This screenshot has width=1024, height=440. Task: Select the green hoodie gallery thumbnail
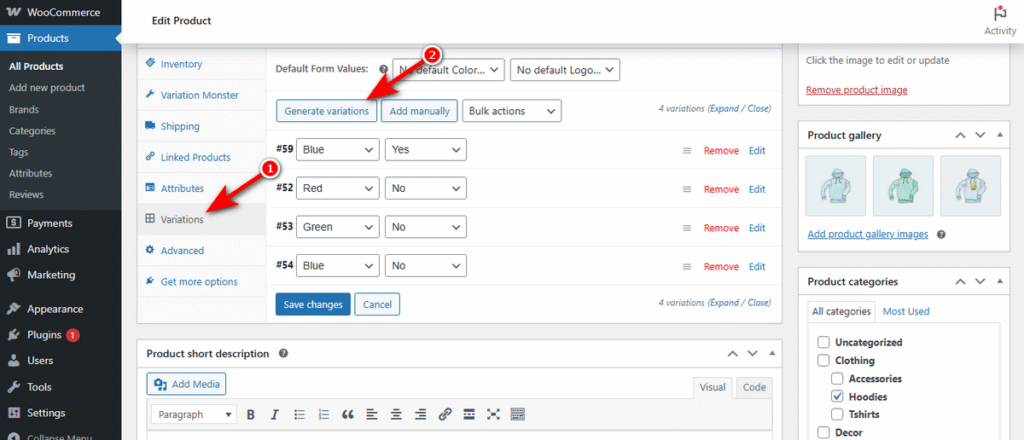click(903, 185)
